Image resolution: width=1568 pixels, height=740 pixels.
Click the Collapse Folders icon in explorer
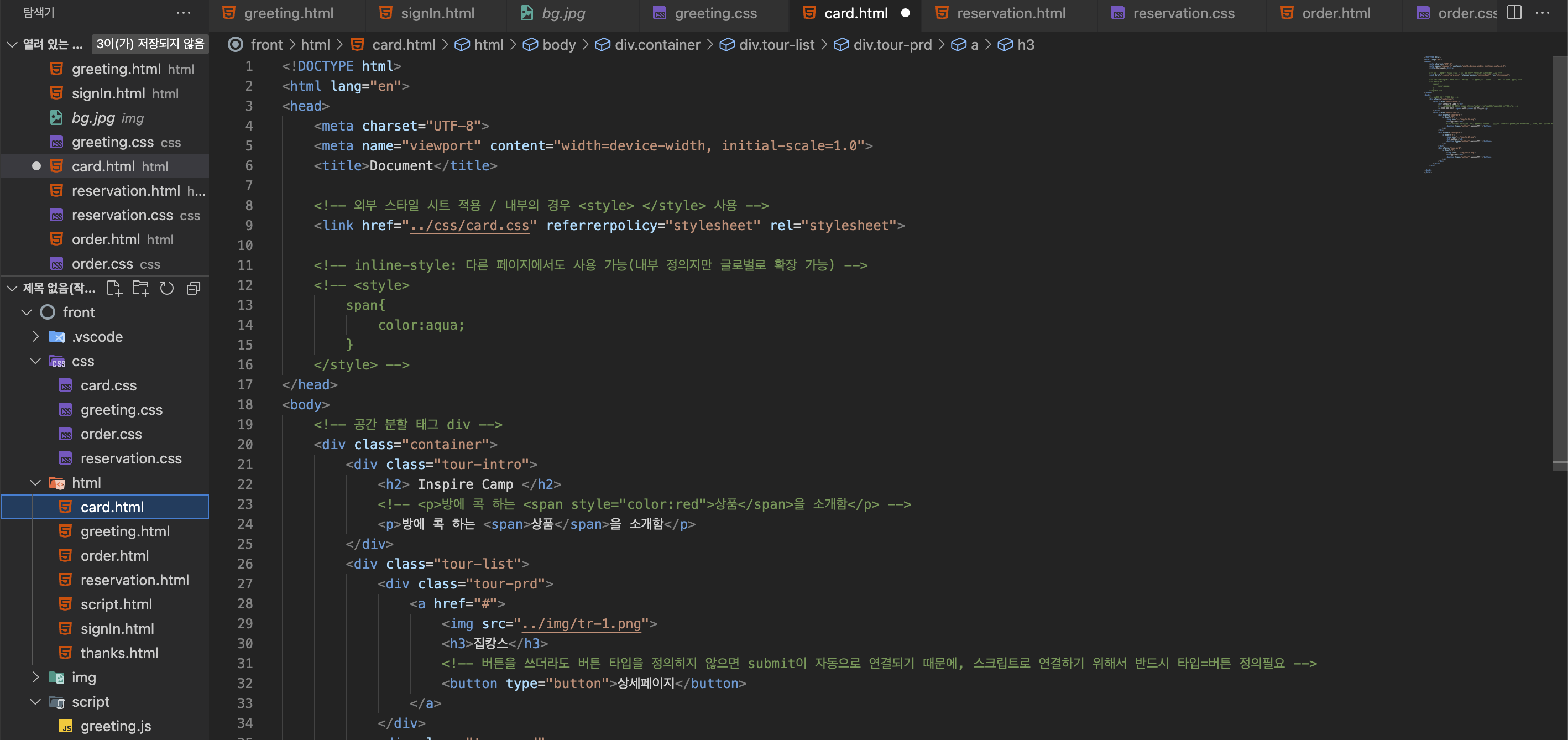point(194,288)
